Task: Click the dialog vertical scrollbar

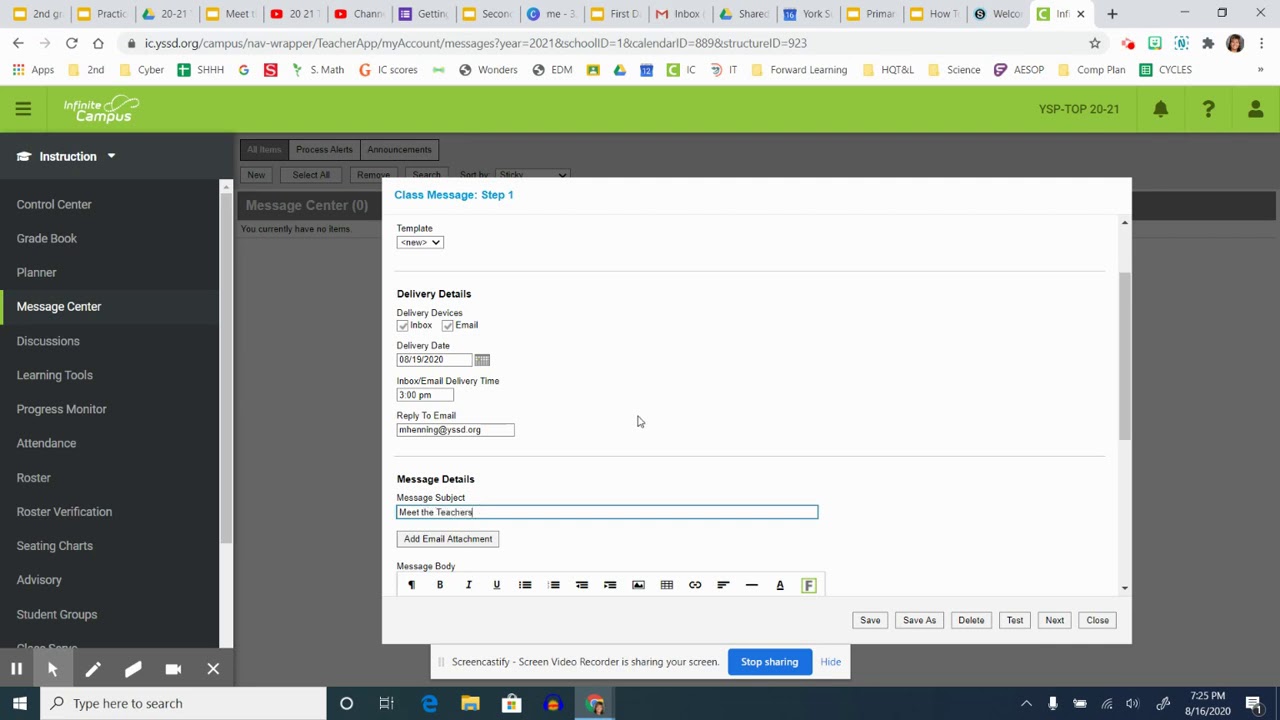Action: pyautogui.click(x=1124, y=356)
